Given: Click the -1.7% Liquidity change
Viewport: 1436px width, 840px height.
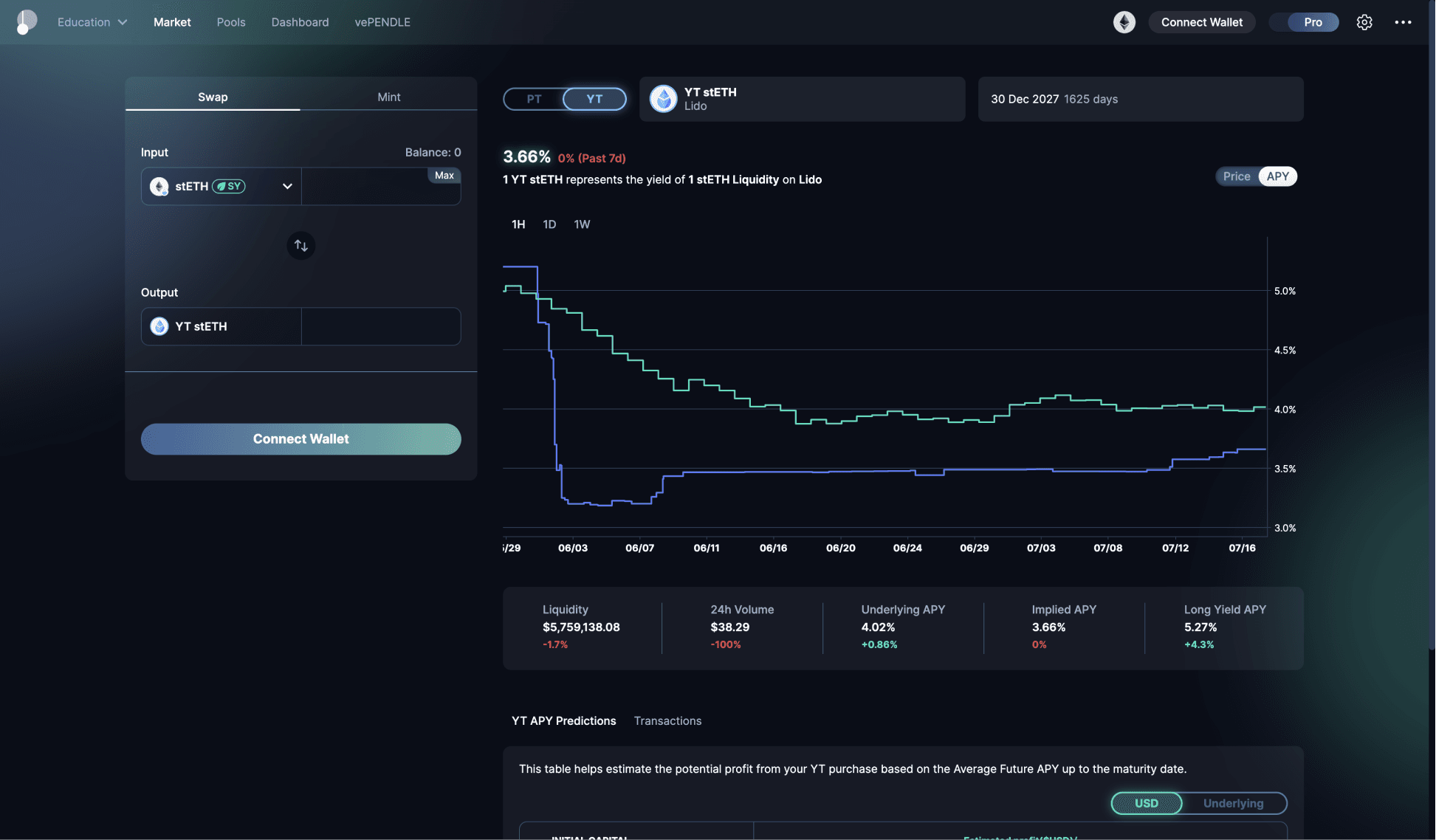Looking at the screenshot, I should pyautogui.click(x=555, y=645).
